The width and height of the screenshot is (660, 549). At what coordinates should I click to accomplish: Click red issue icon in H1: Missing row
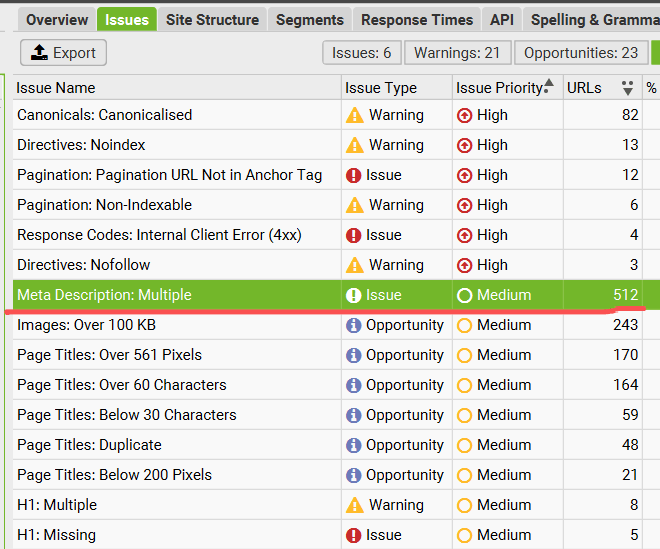[x=354, y=535]
